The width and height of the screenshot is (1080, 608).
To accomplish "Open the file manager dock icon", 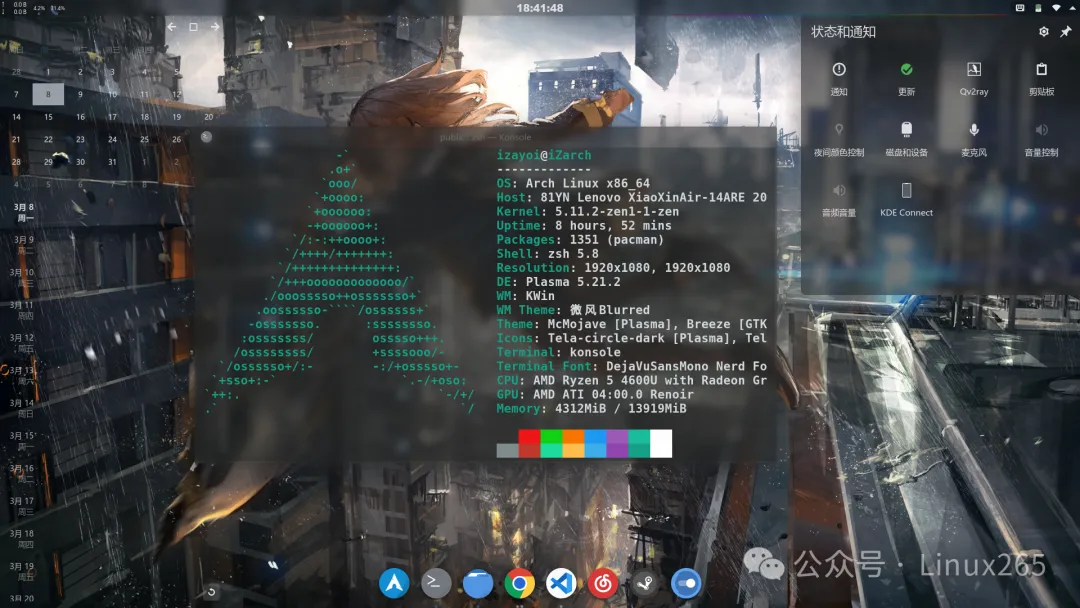I will (x=477, y=584).
